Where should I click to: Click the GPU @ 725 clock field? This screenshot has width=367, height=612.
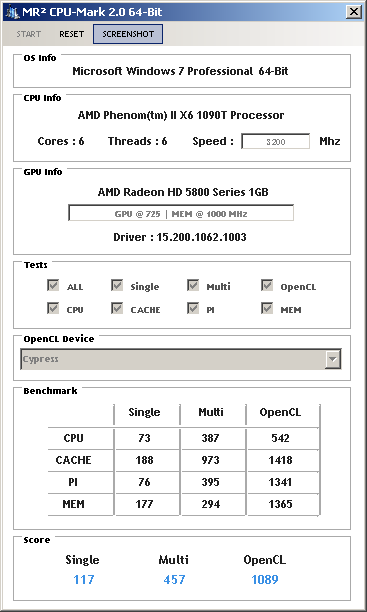181,213
